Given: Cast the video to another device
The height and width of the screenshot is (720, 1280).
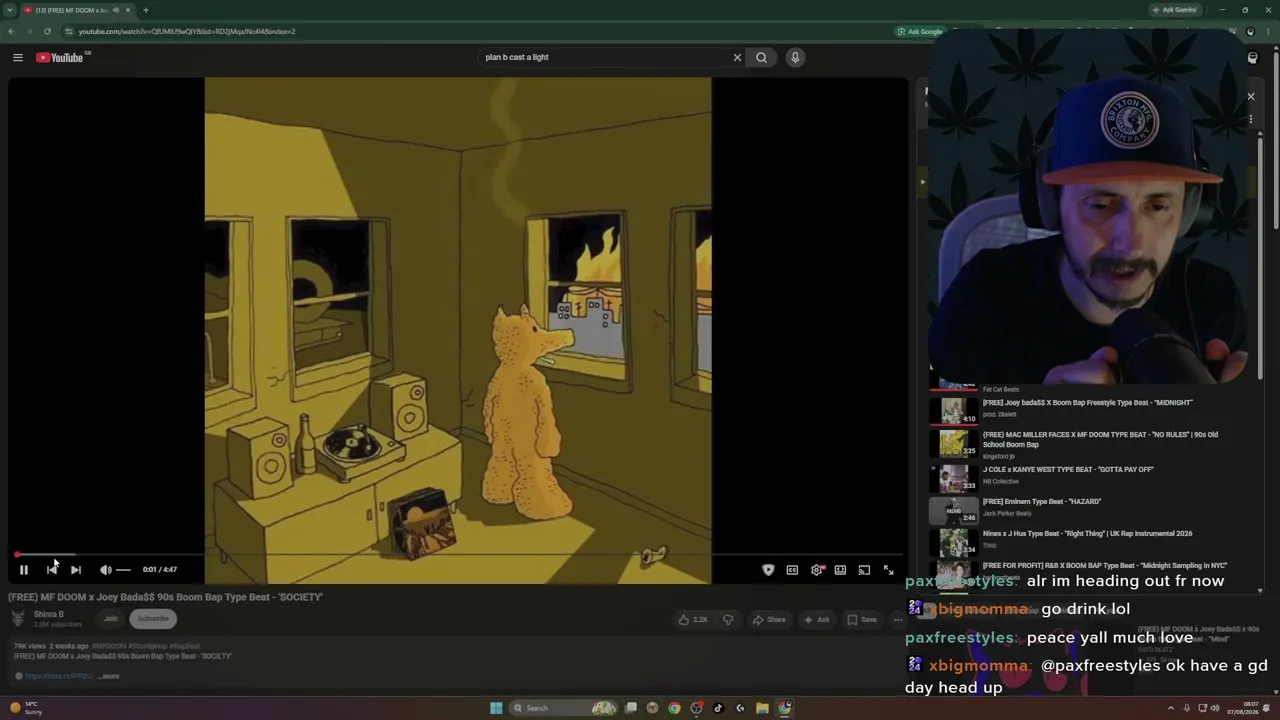Looking at the screenshot, I should click(864, 570).
